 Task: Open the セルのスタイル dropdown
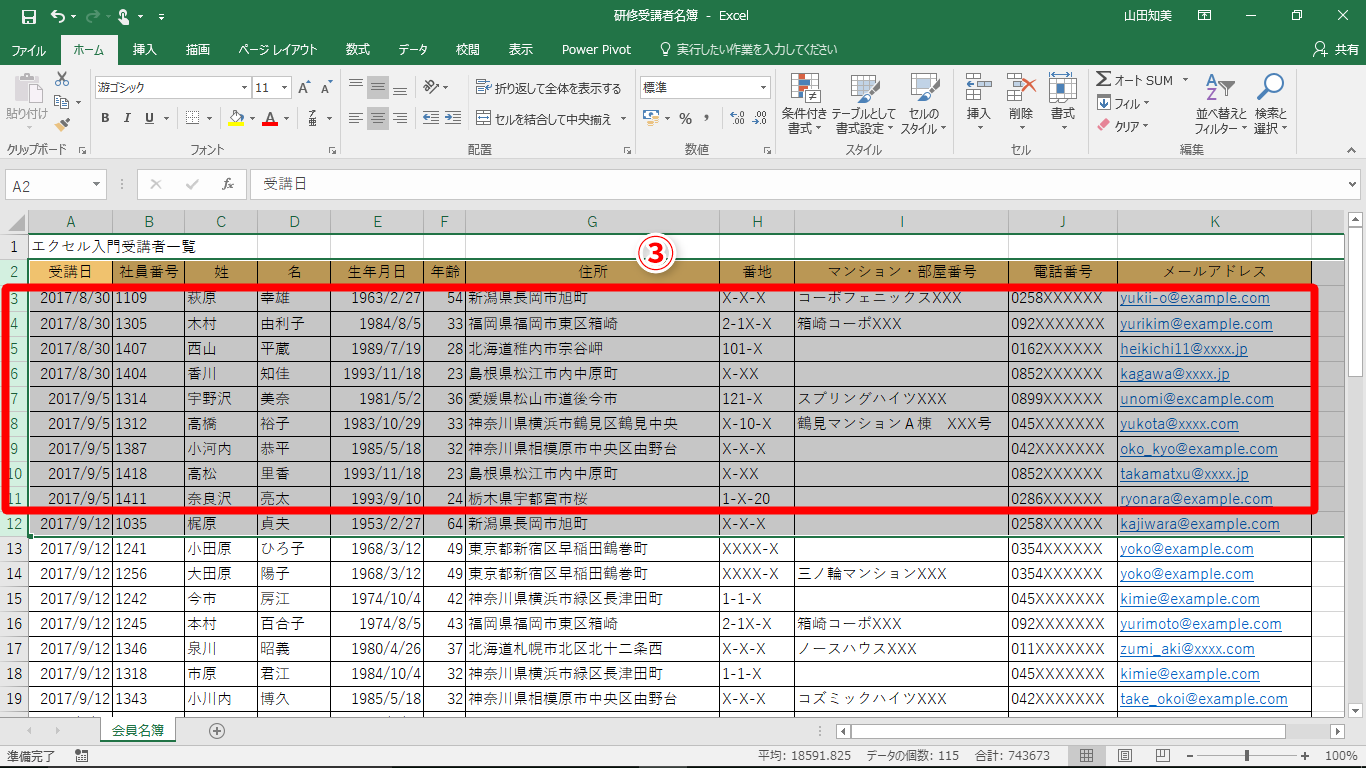[x=924, y=105]
